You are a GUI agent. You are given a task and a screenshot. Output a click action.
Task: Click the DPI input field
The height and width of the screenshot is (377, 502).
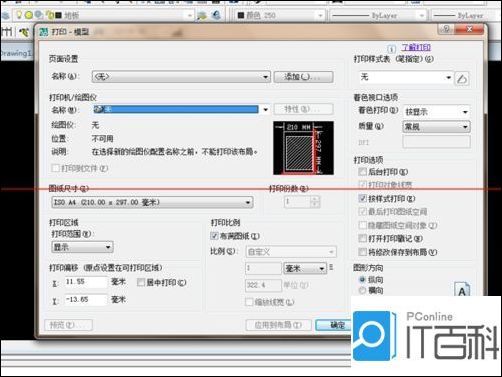(x=437, y=142)
